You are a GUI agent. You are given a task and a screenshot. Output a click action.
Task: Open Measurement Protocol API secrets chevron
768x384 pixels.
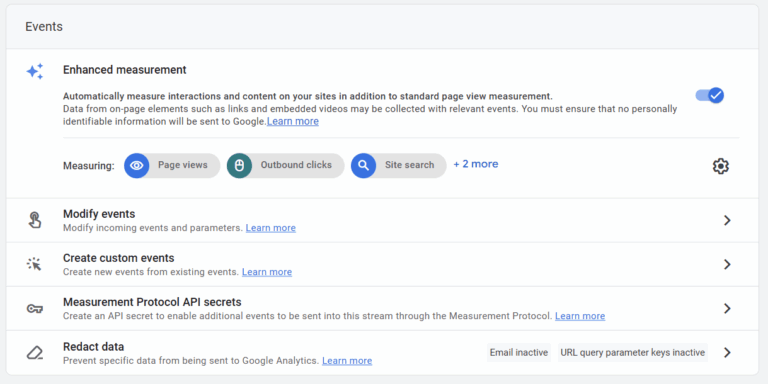click(x=727, y=309)
